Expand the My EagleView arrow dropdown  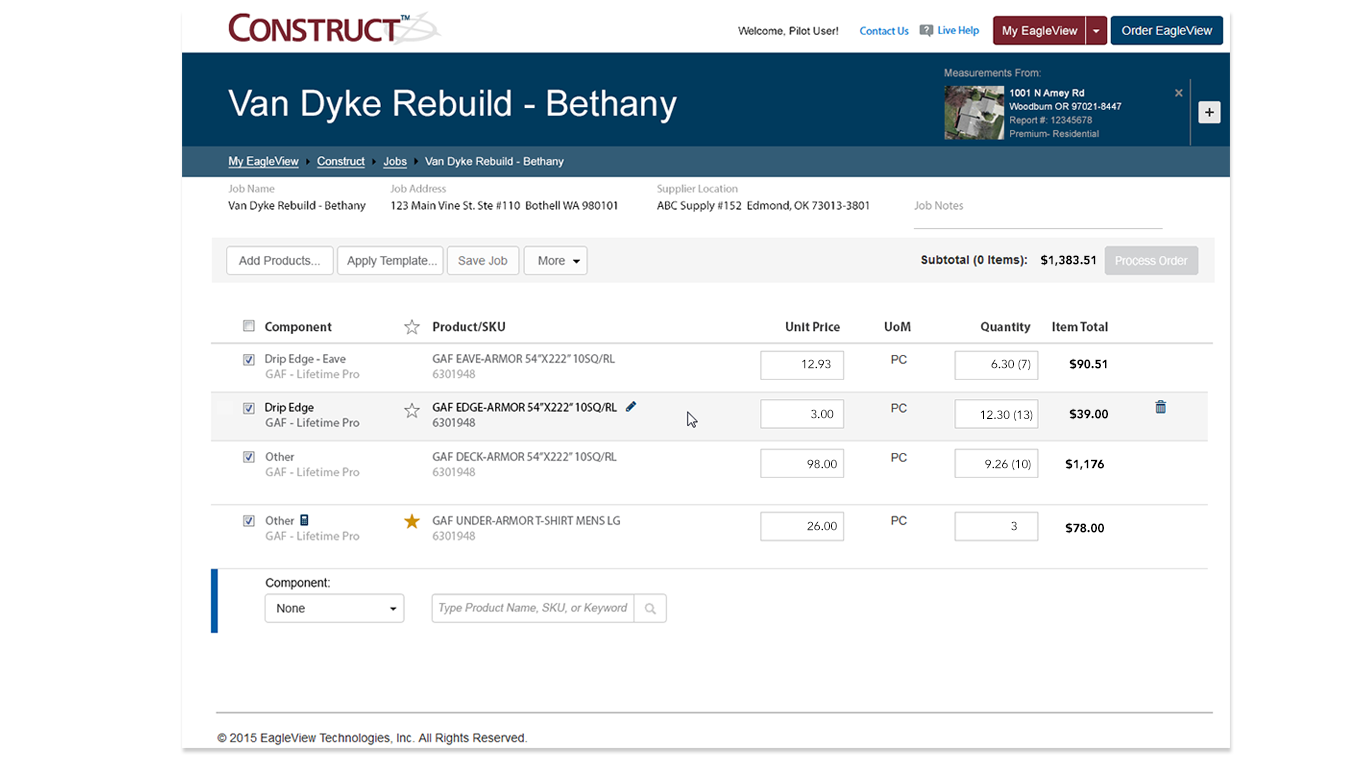click(1096, 31)
